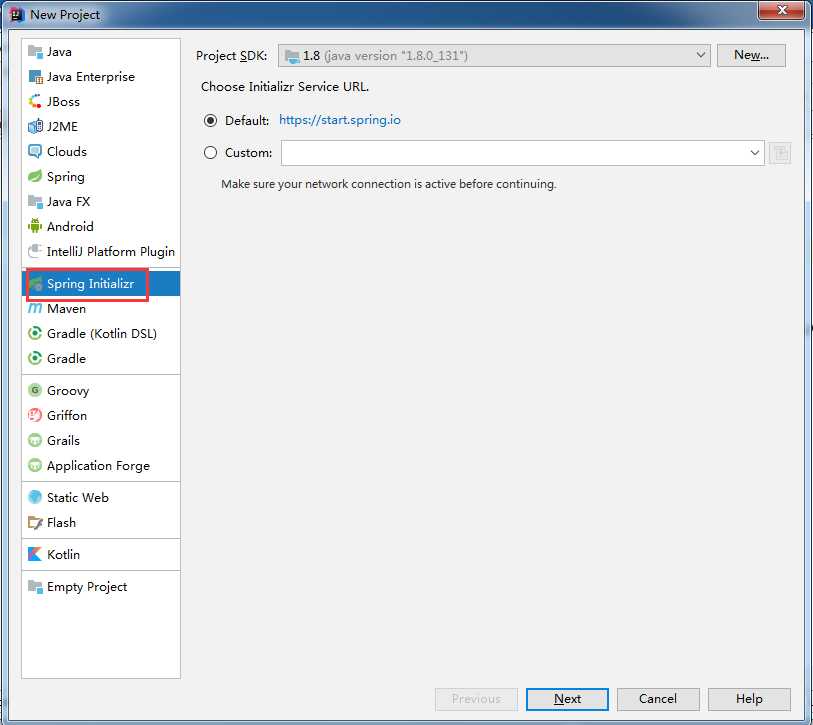The width and height of the screenshot is (813, 725).
Task: Select Android label in list
Action: [x=70, y=227]
